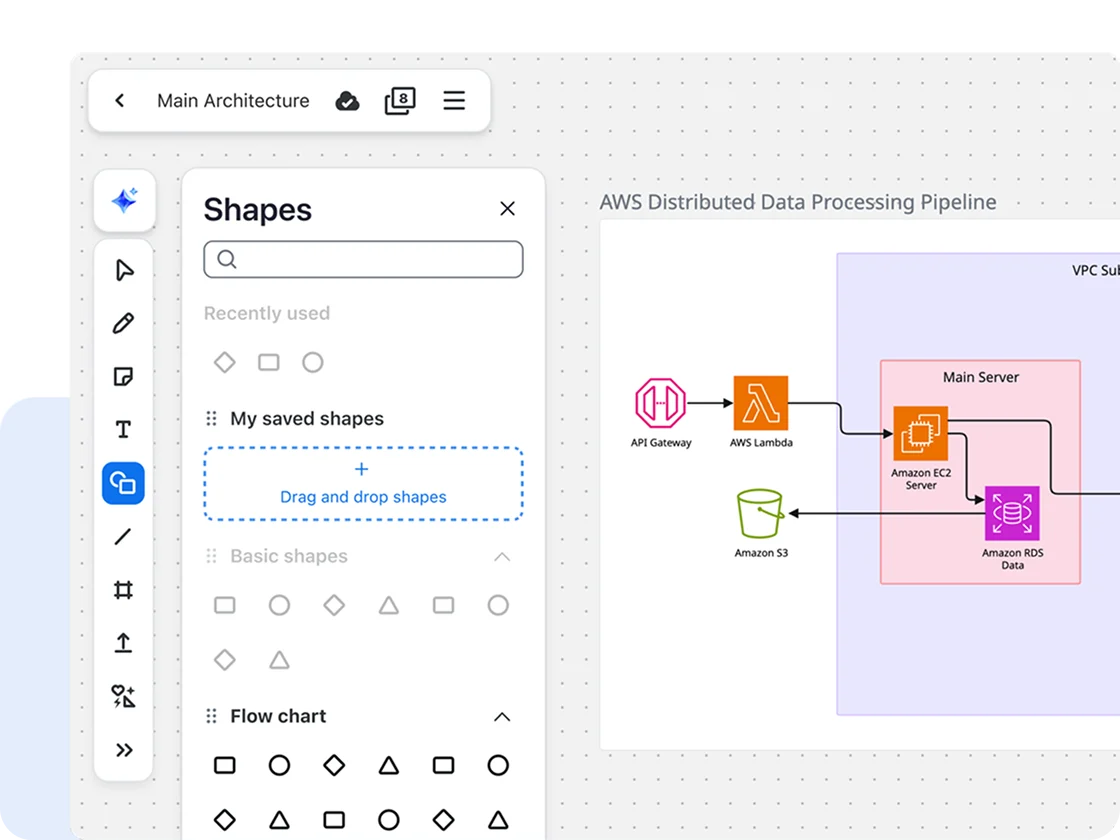This screenshot has width=1120, height=840.
Task: Open the stickers and reactions tool
Action: [123, 696]
